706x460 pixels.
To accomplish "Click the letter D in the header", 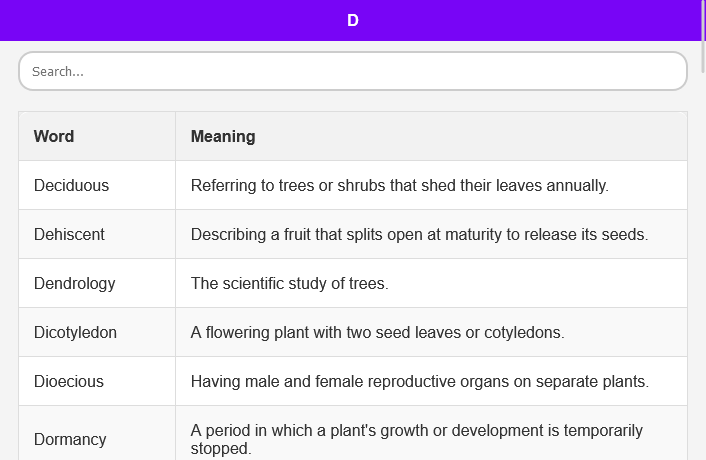I will (353, 20).
